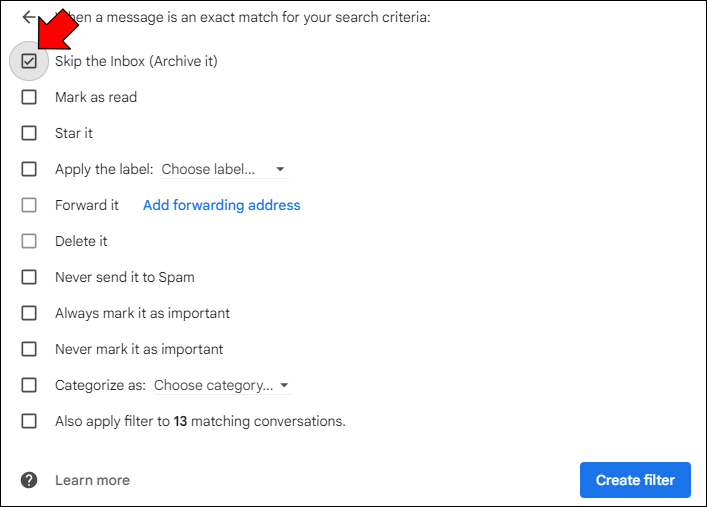Image resolution: width=707 pixels, height=507 pixels.
Task: Tick Always mark it as important
Action: coord(29,313)
